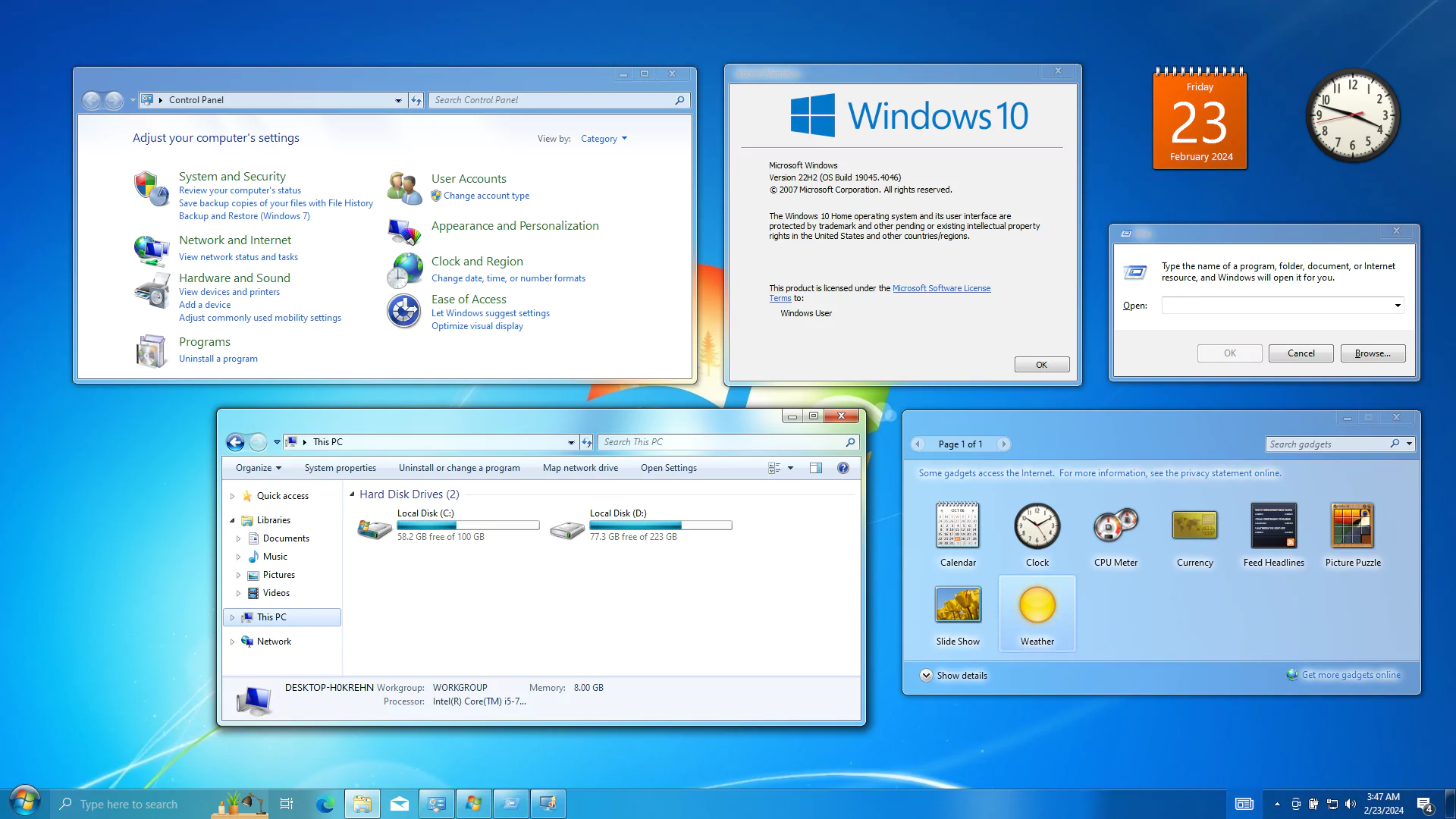Screen dimensions: 1456x819
Task: Click the Local Disk (C:) usage bar
Action: coord(468,525)
